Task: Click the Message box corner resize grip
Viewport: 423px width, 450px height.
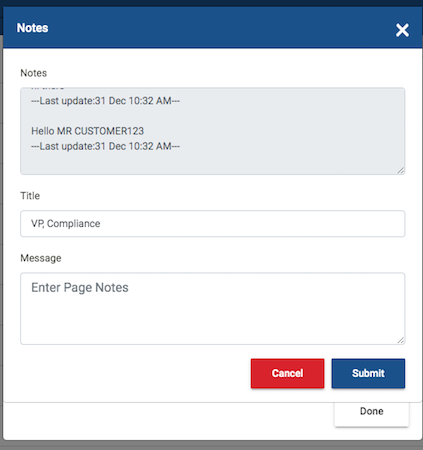Action: 401,340
